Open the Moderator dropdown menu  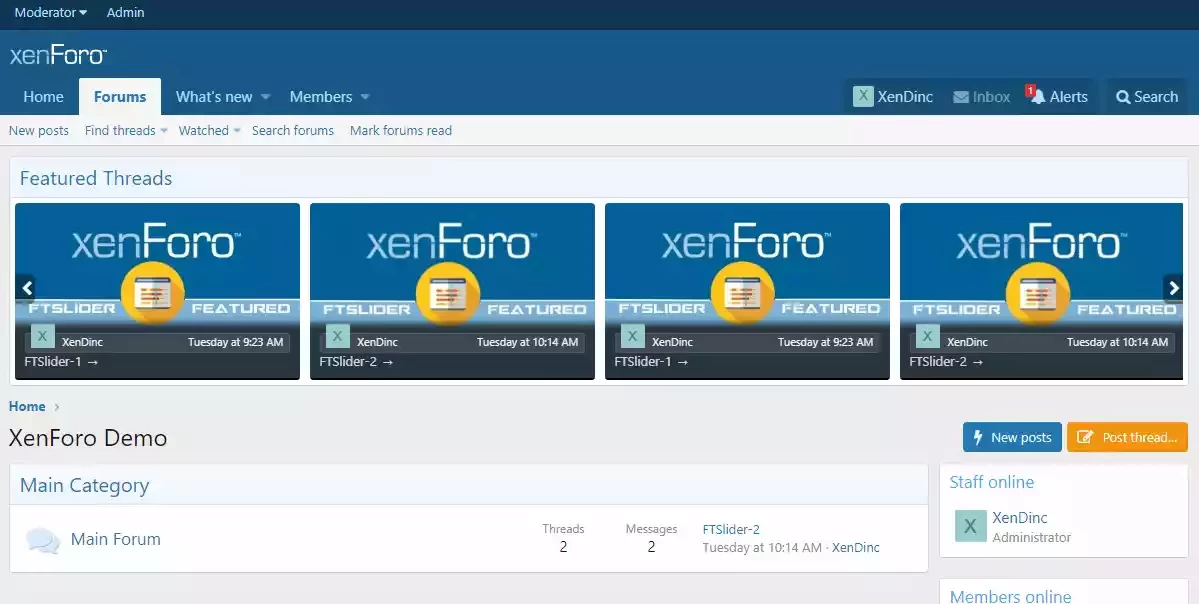[50, 12]
